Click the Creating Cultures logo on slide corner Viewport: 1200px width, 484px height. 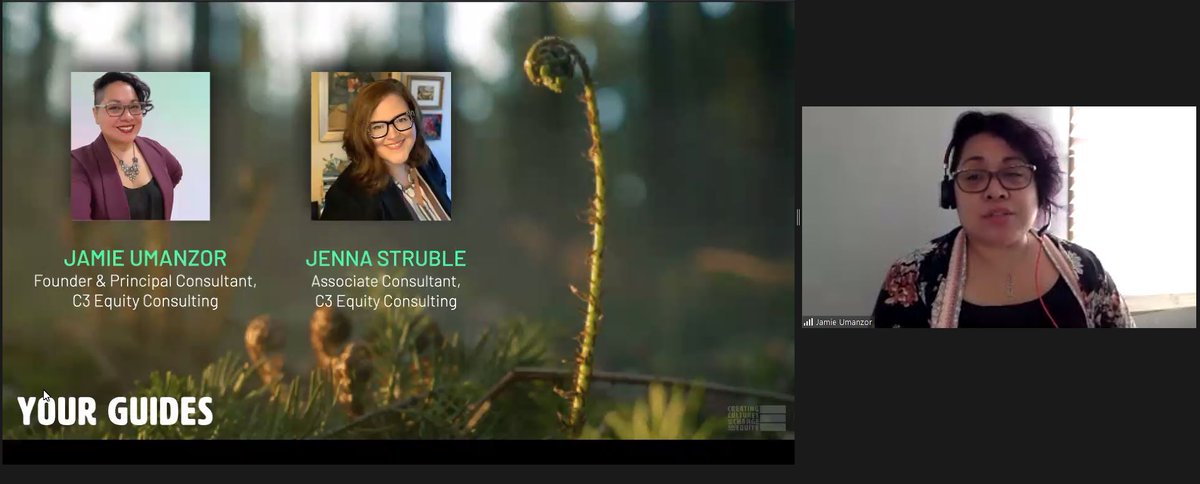757,418
